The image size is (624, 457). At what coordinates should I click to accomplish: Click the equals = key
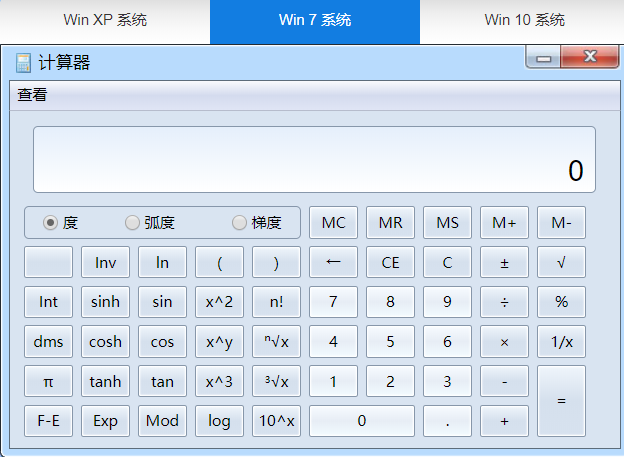(561, 401)
